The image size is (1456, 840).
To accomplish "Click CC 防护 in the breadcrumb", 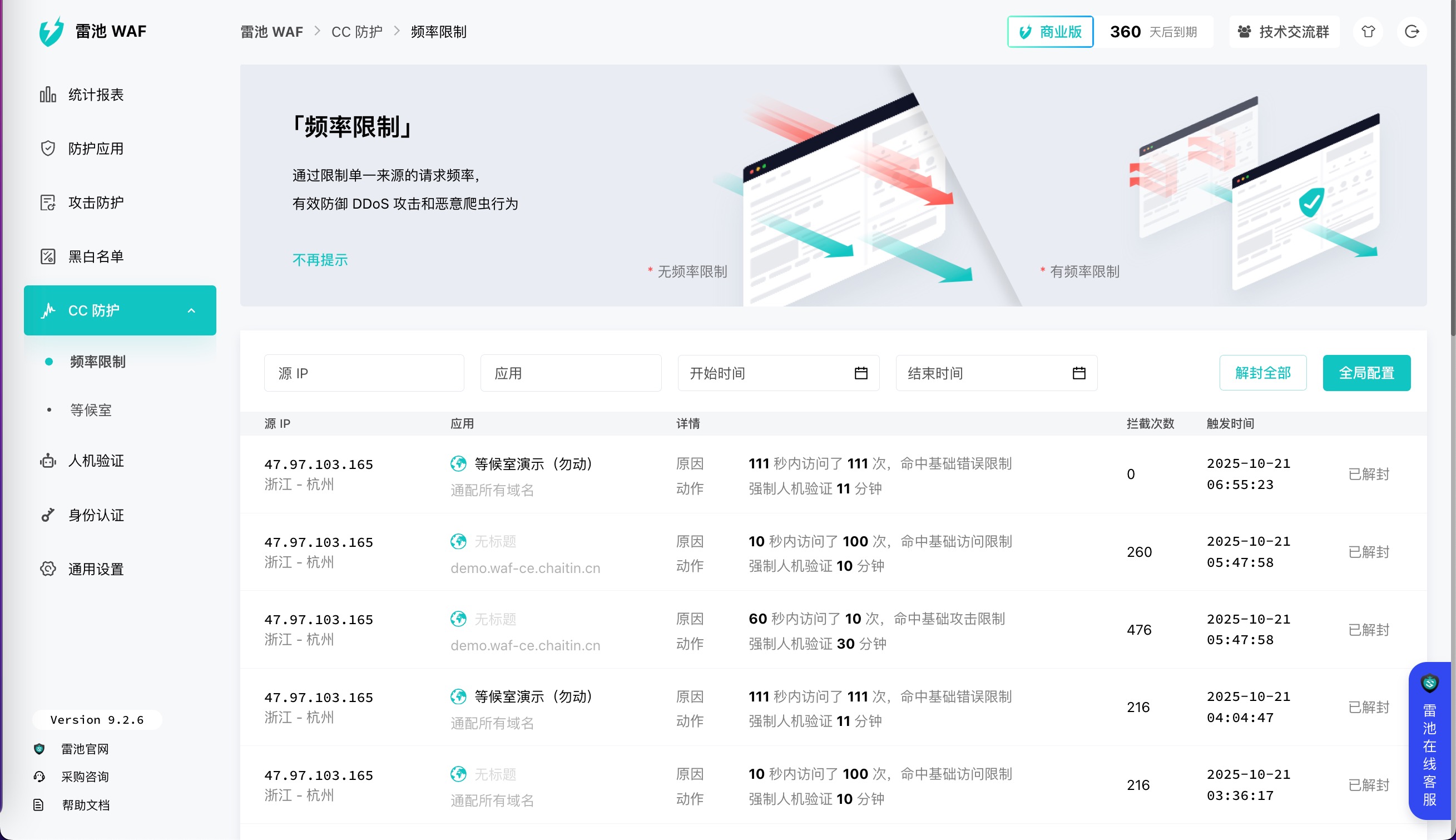I will pyautogui.click(x=356, y=32).
